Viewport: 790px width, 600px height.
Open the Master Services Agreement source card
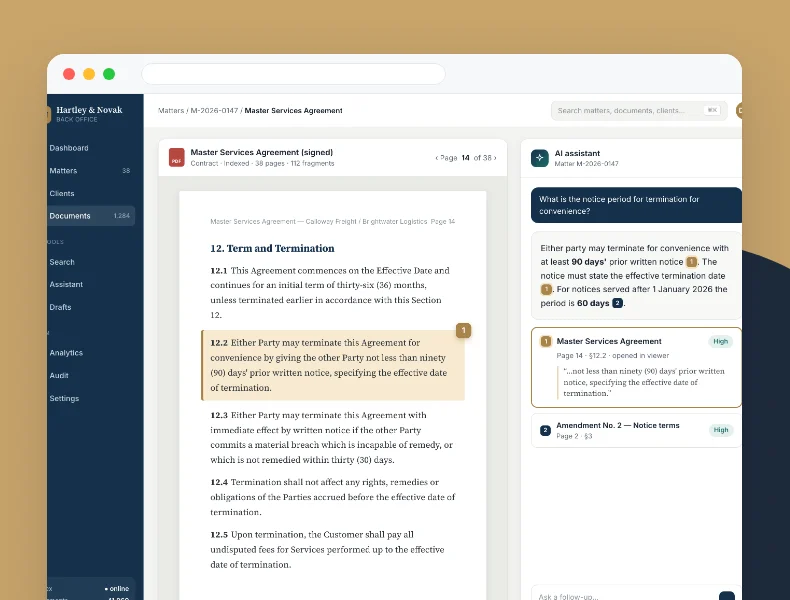click(x=636, y=367)
